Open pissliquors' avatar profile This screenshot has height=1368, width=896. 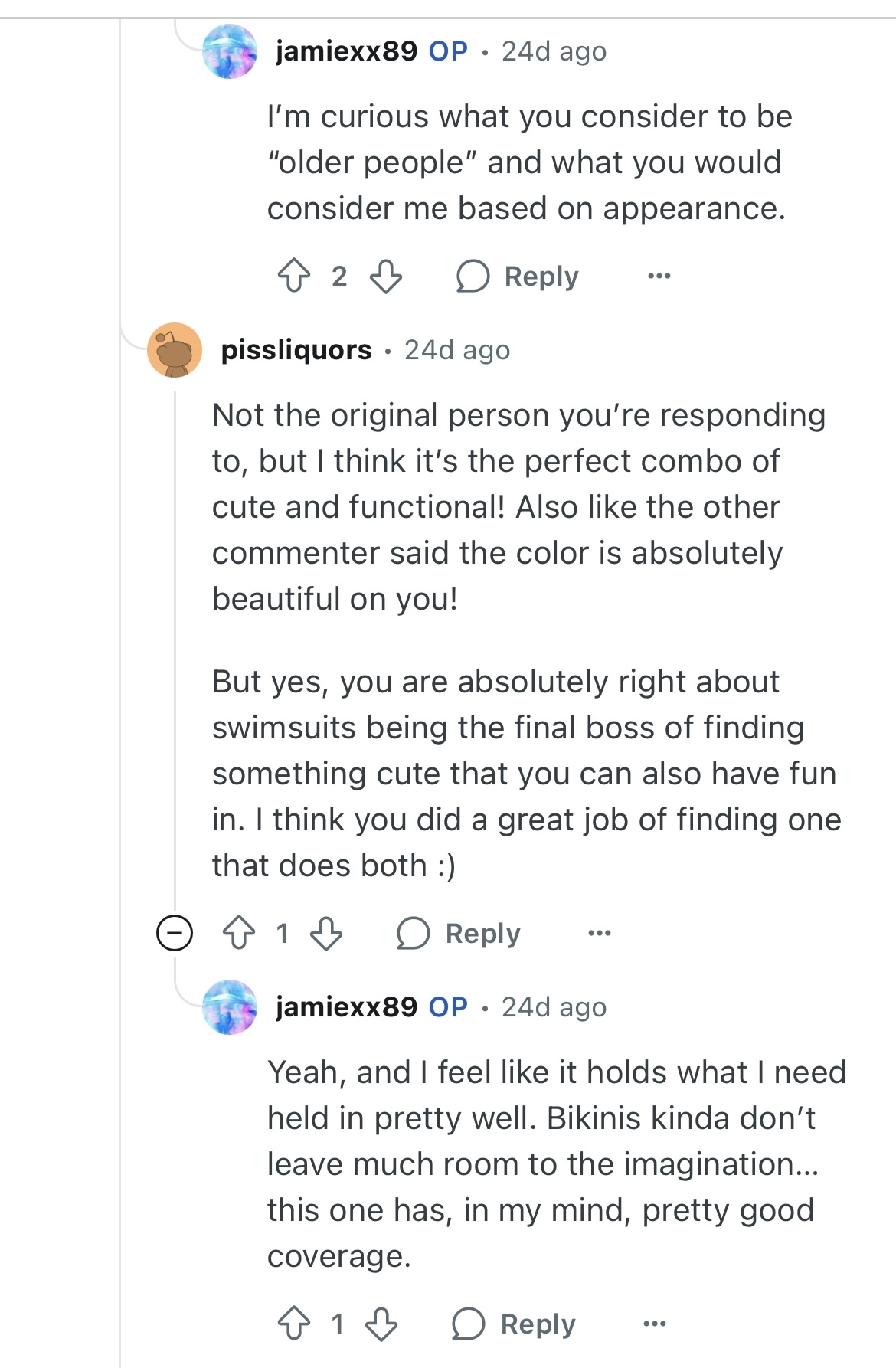coord(175,350)
